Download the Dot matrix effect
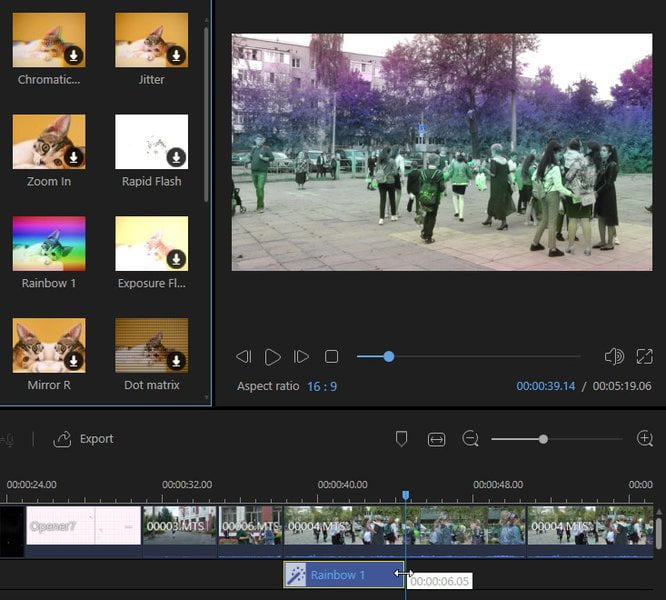Image resolution: width=666 pixels, height=600 pixels. [176, 361]
